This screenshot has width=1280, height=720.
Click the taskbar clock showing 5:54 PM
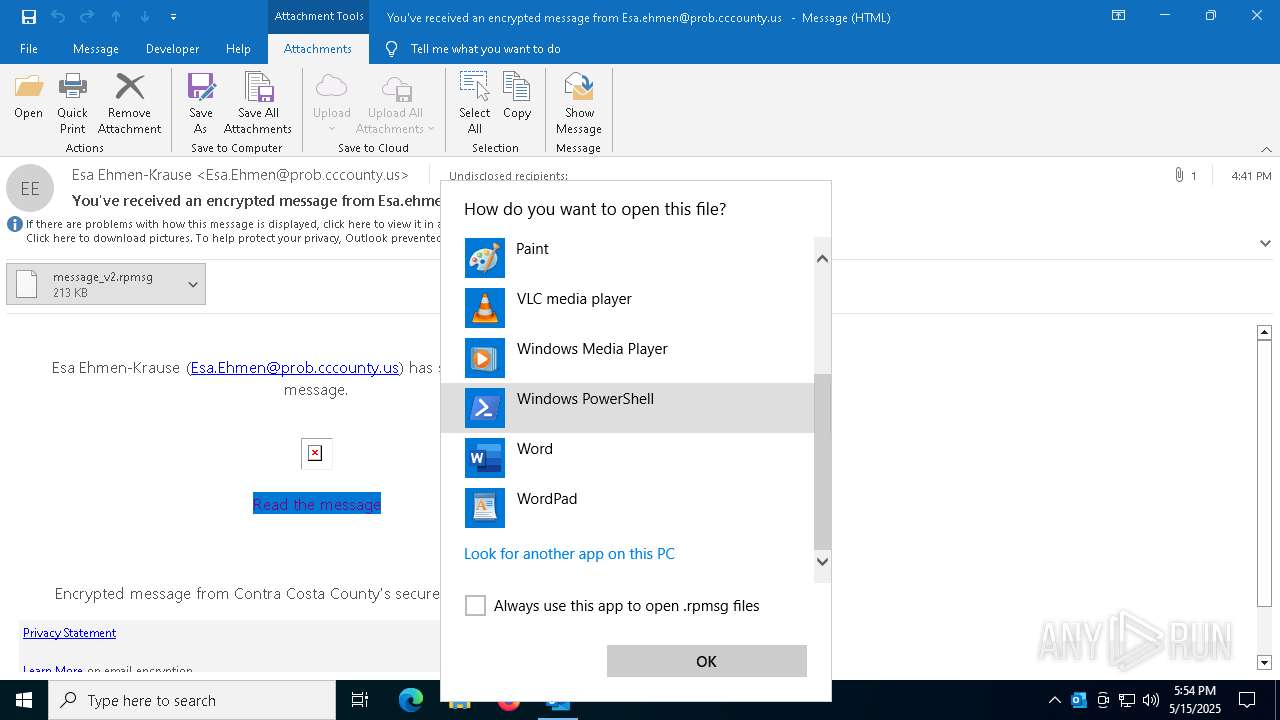point(1195,700)
